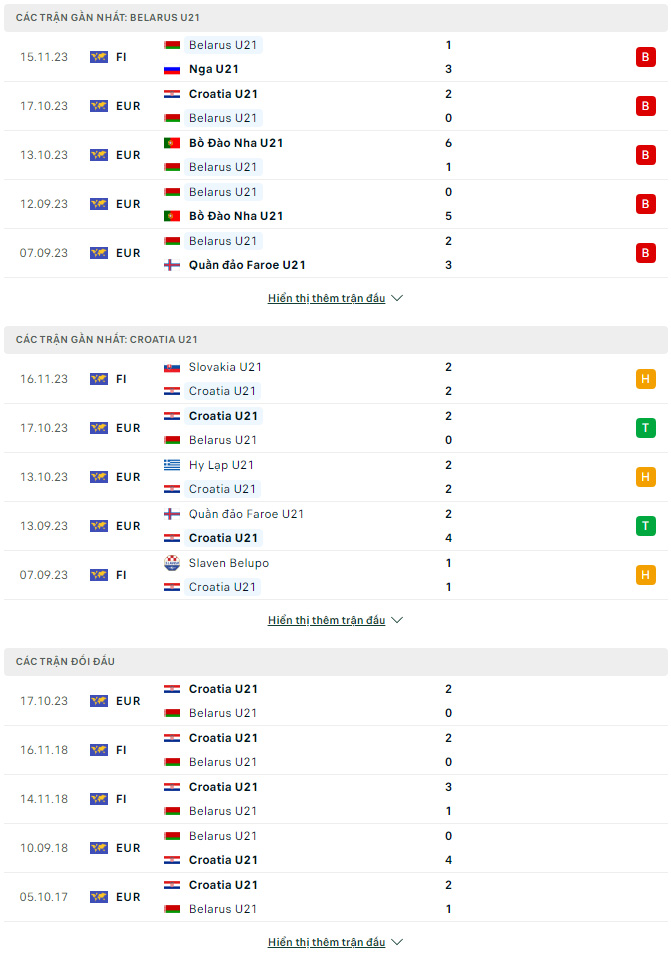671x954 pixels.
Task: Expand more matches under Belarus U21 section
Action: (335, 298)
